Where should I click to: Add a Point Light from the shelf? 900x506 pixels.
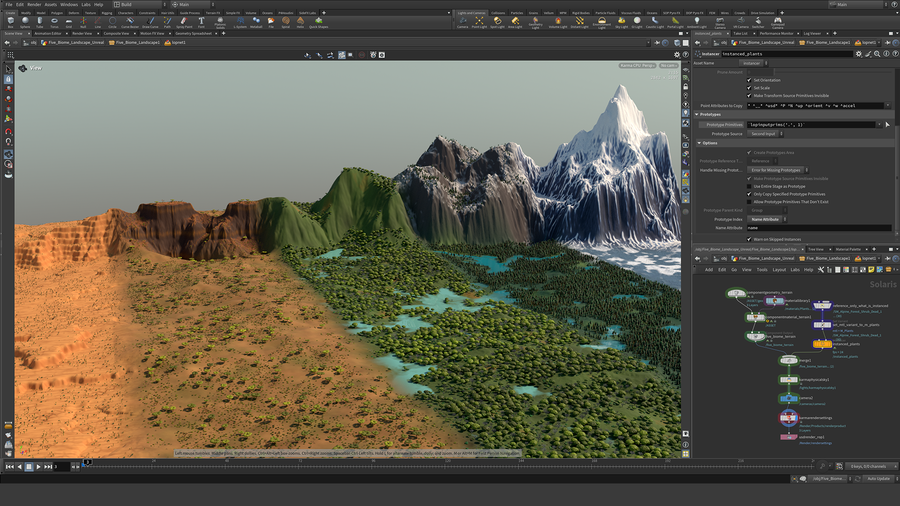(x=479, y=22)
